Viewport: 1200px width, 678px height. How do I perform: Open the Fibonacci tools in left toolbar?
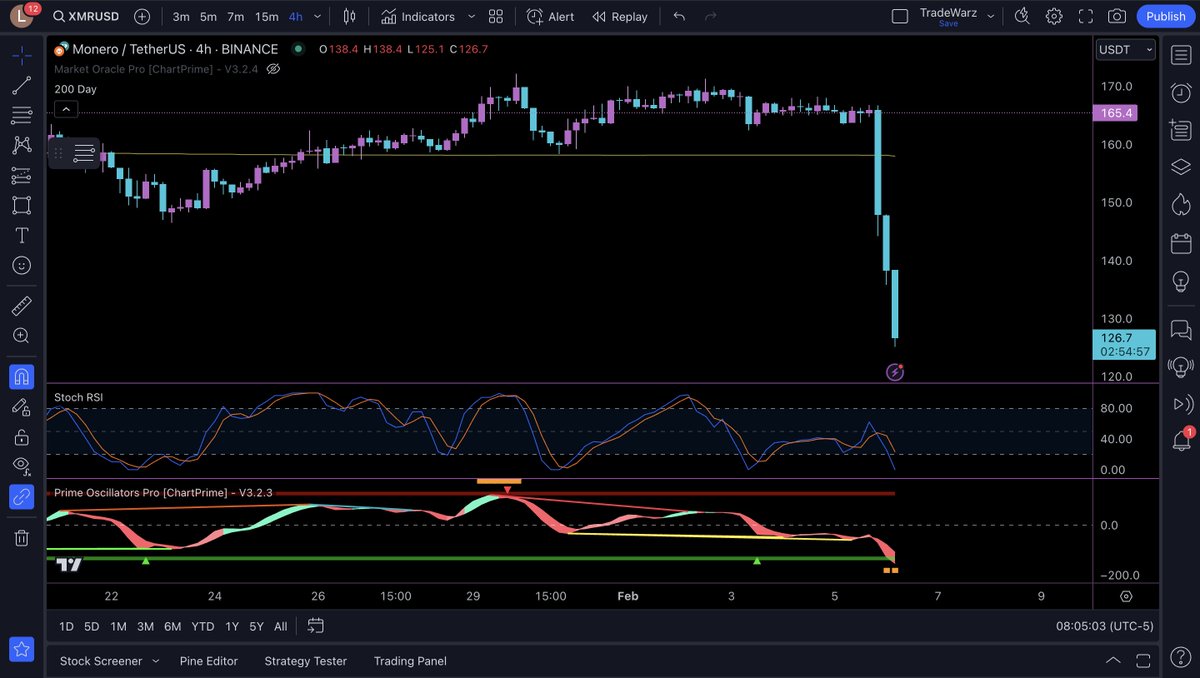pyautogui.click(x=21, y=115)
